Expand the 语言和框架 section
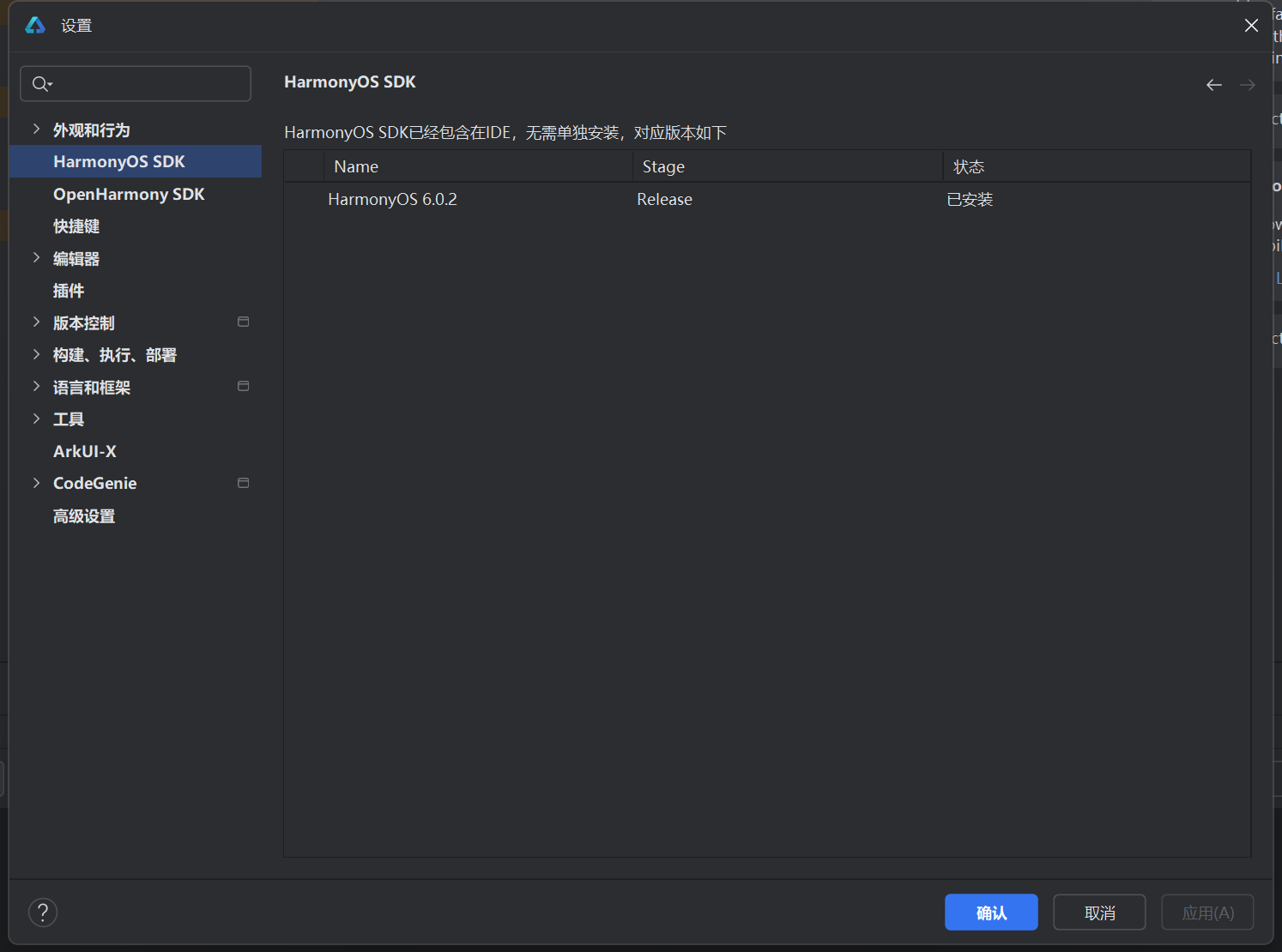The height and width of the screenshot is (952, 1282). pyautogui.click(x=36, y=387)
